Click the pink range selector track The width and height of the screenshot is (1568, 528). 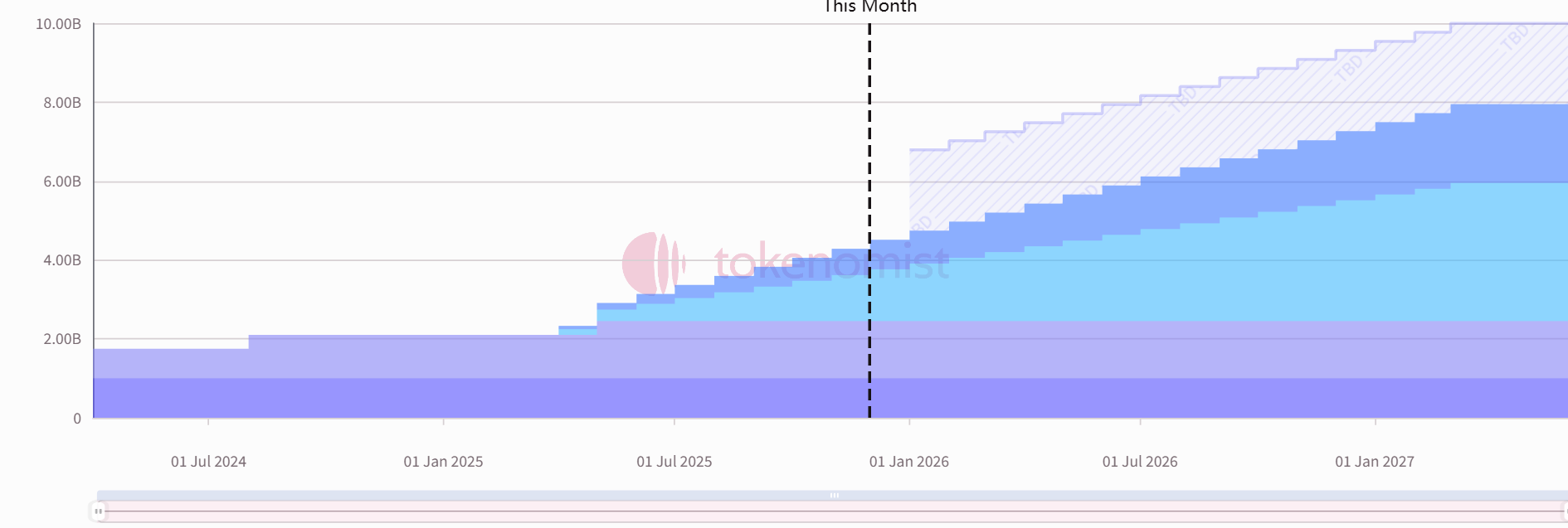point(830,511)
